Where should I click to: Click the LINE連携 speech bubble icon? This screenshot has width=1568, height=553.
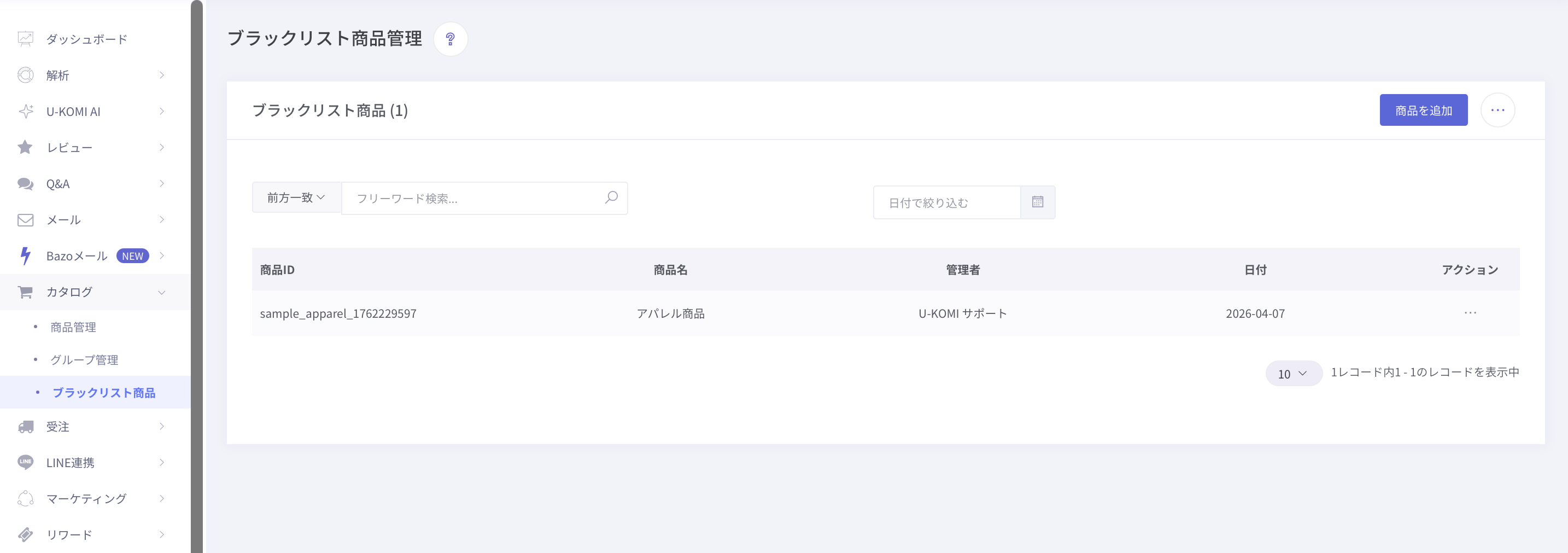[x=26, y=462]
